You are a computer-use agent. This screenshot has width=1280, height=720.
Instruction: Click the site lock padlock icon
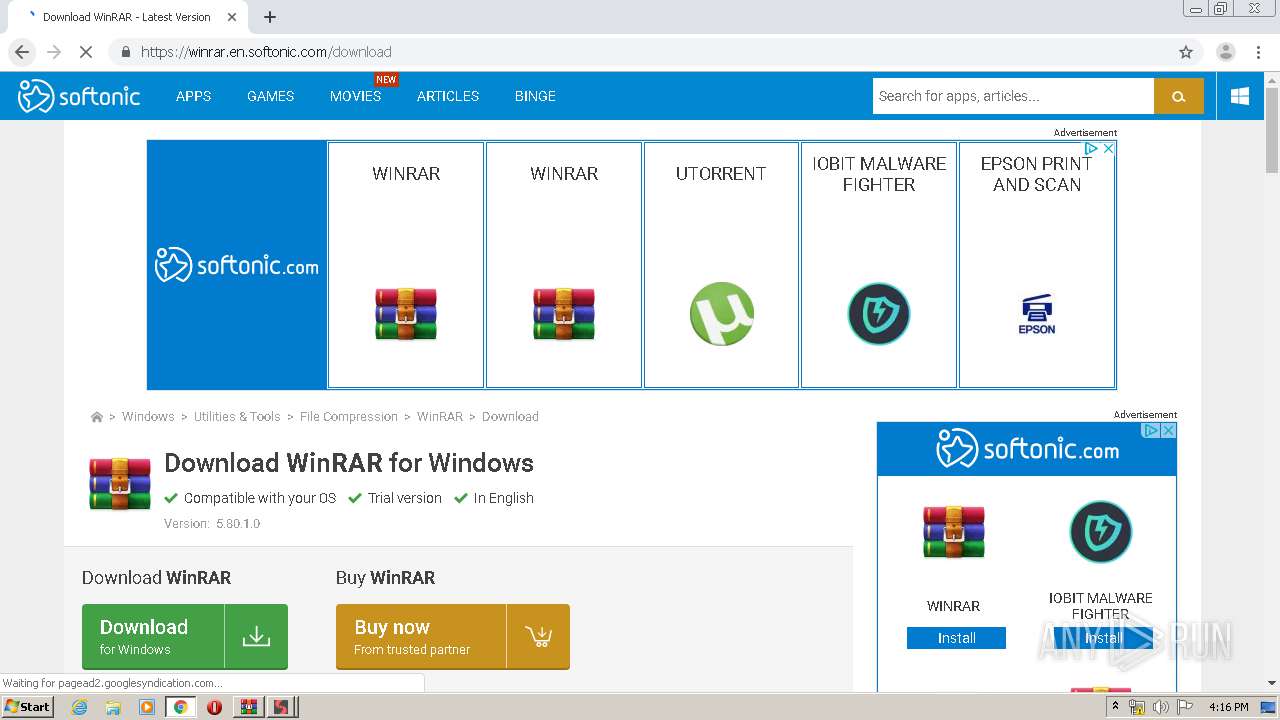point(125,52)
